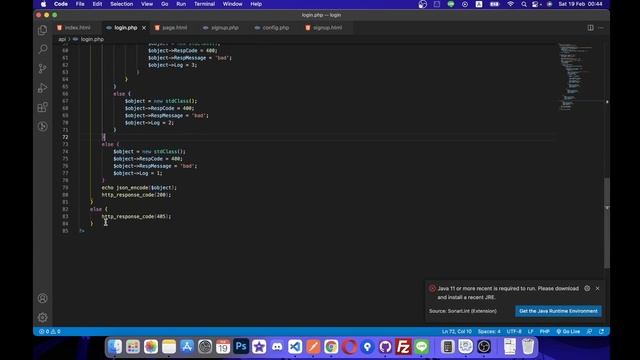The image size is (640, 360).
Task: Start Go Live server from status bar
Action: (568, 331)
